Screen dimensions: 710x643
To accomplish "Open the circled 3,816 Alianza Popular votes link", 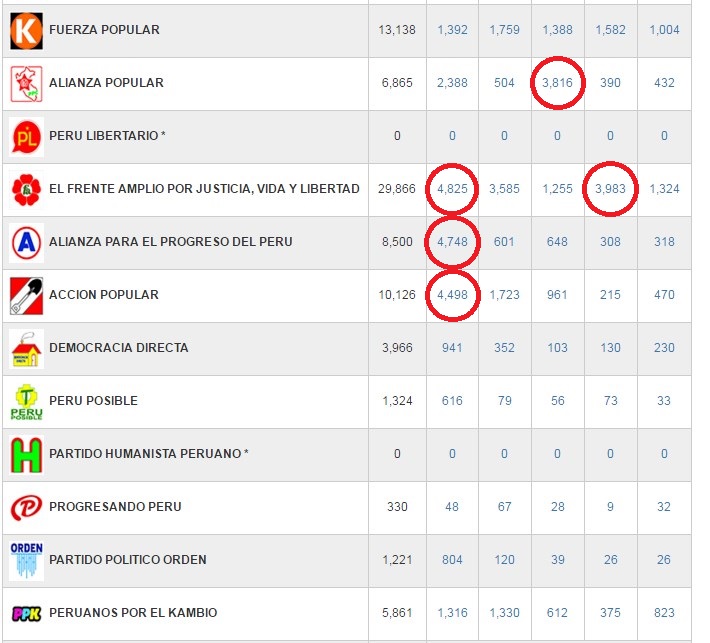I will (x=557, y=83).
